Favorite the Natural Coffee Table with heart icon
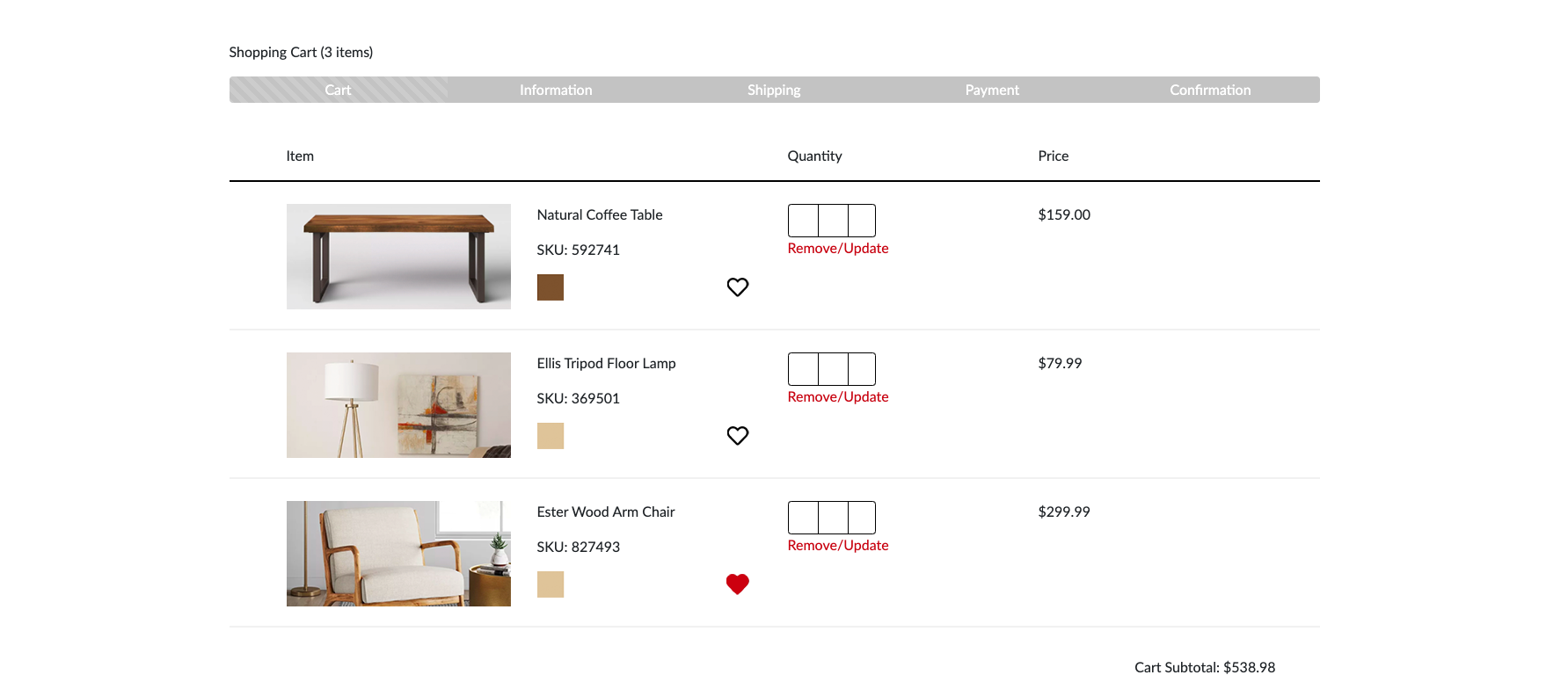 (x=737, y=287)
